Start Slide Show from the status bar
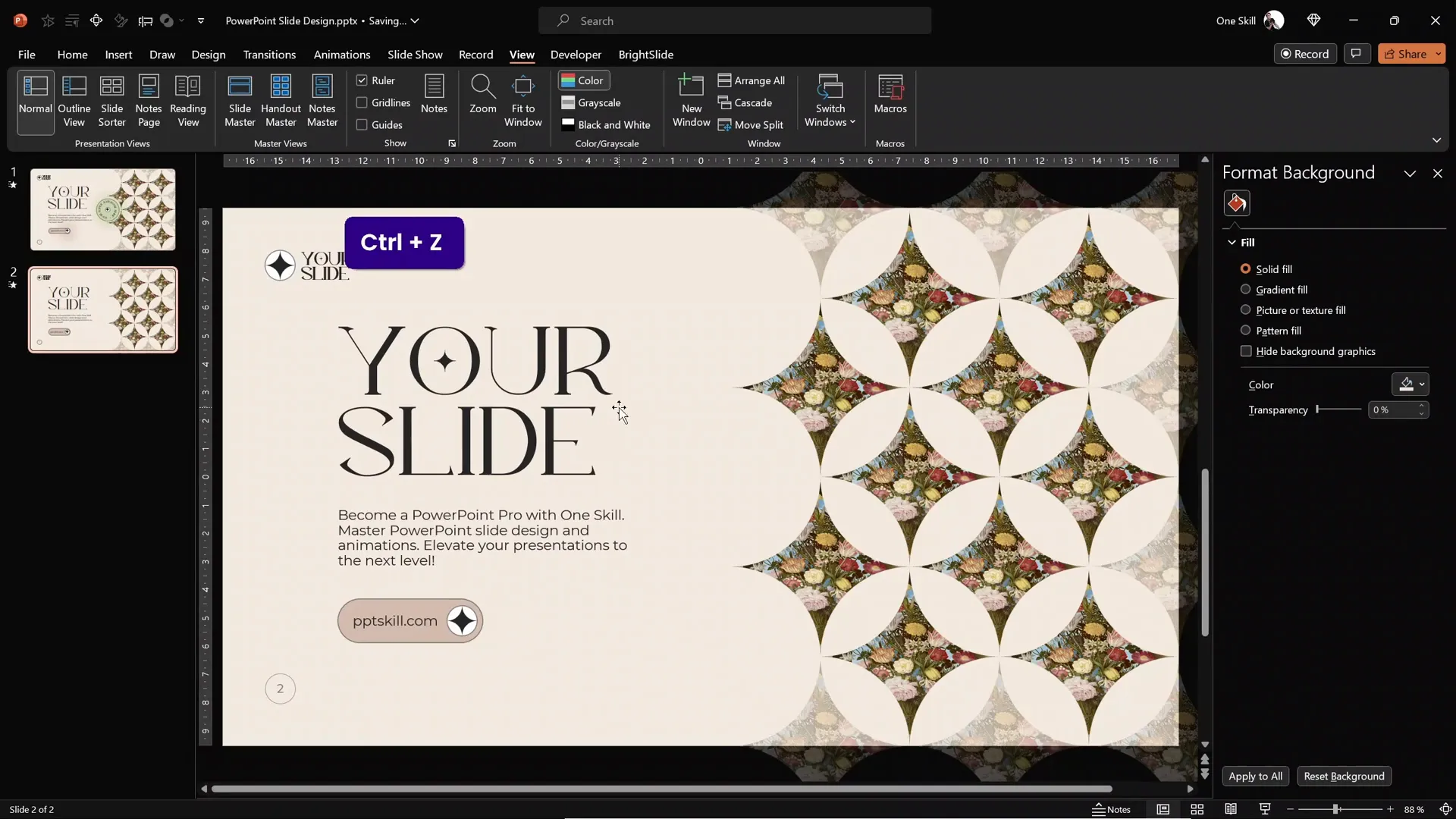1456x819 pixels. (1265, 809)
